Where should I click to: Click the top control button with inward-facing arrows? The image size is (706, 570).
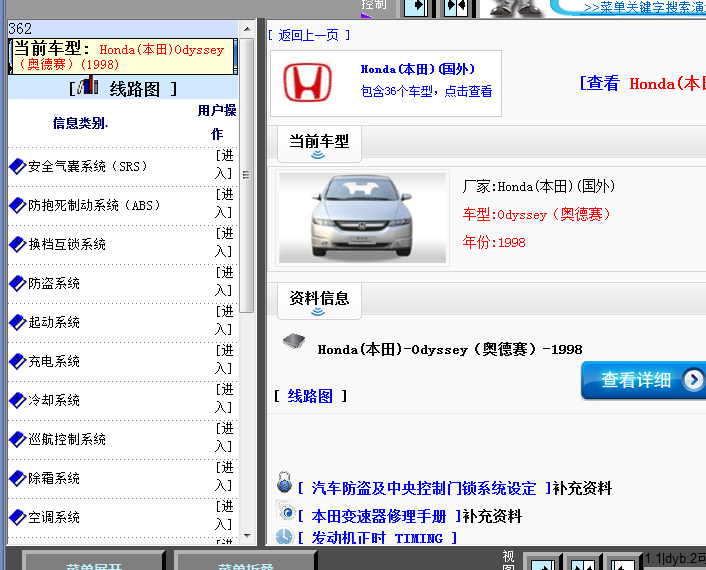click(x=456, y=8)
